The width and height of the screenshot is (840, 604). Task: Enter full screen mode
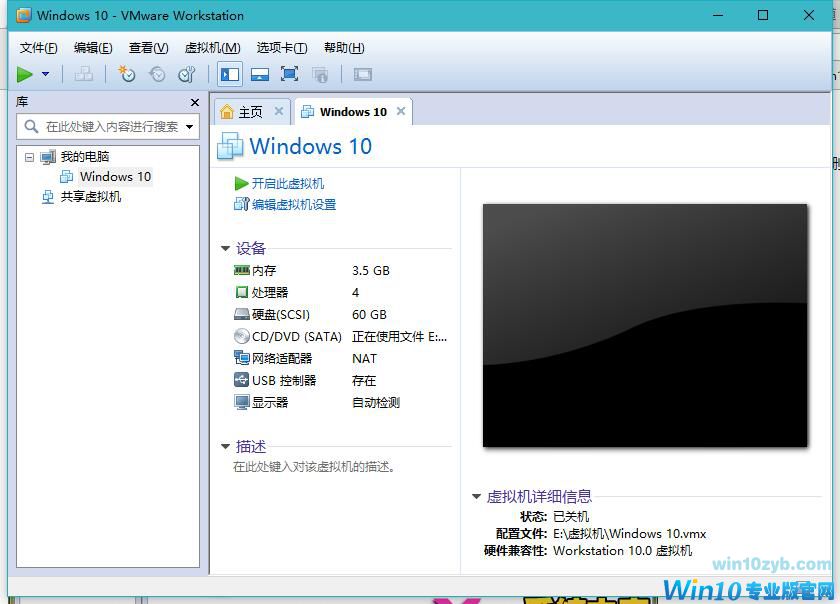pos(290,74)
